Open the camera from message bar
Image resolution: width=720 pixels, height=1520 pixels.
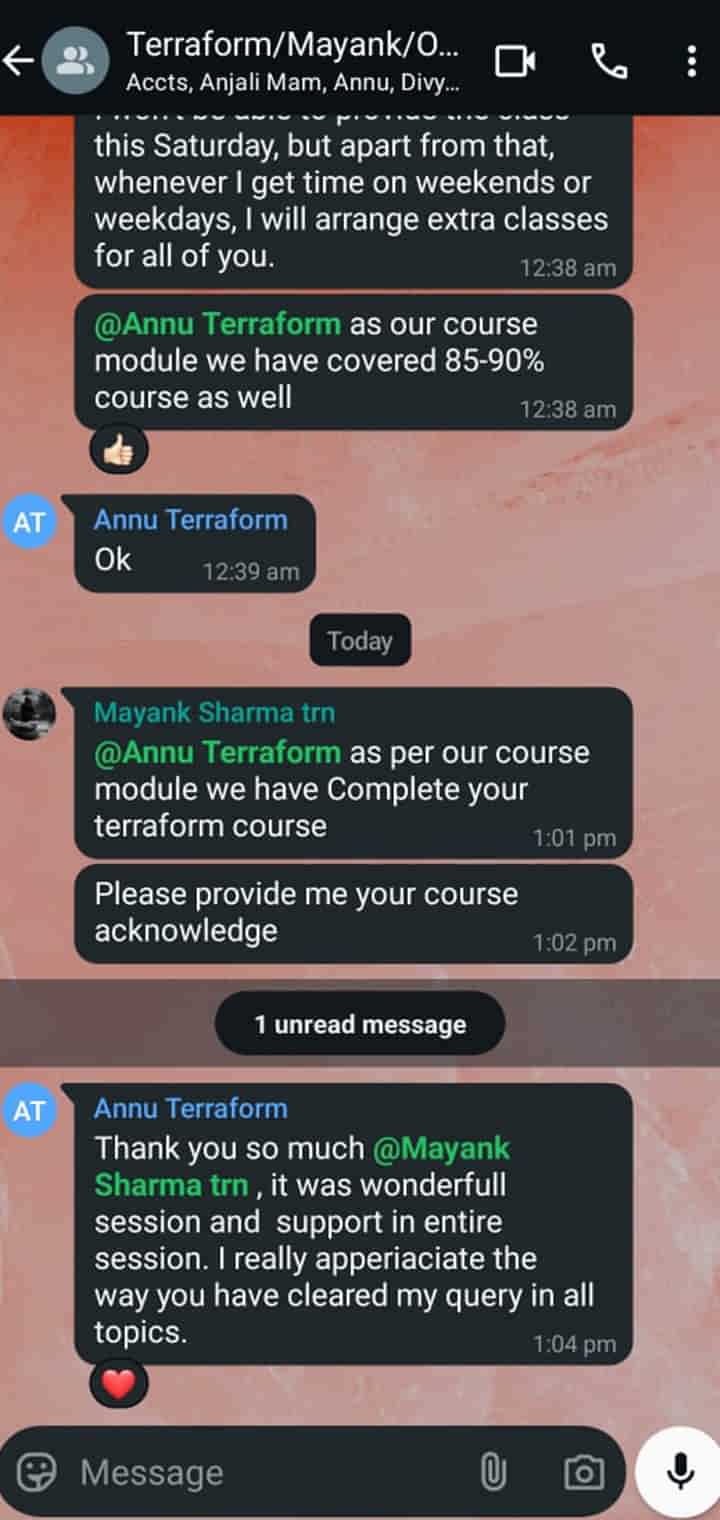tap(583, 1472)
